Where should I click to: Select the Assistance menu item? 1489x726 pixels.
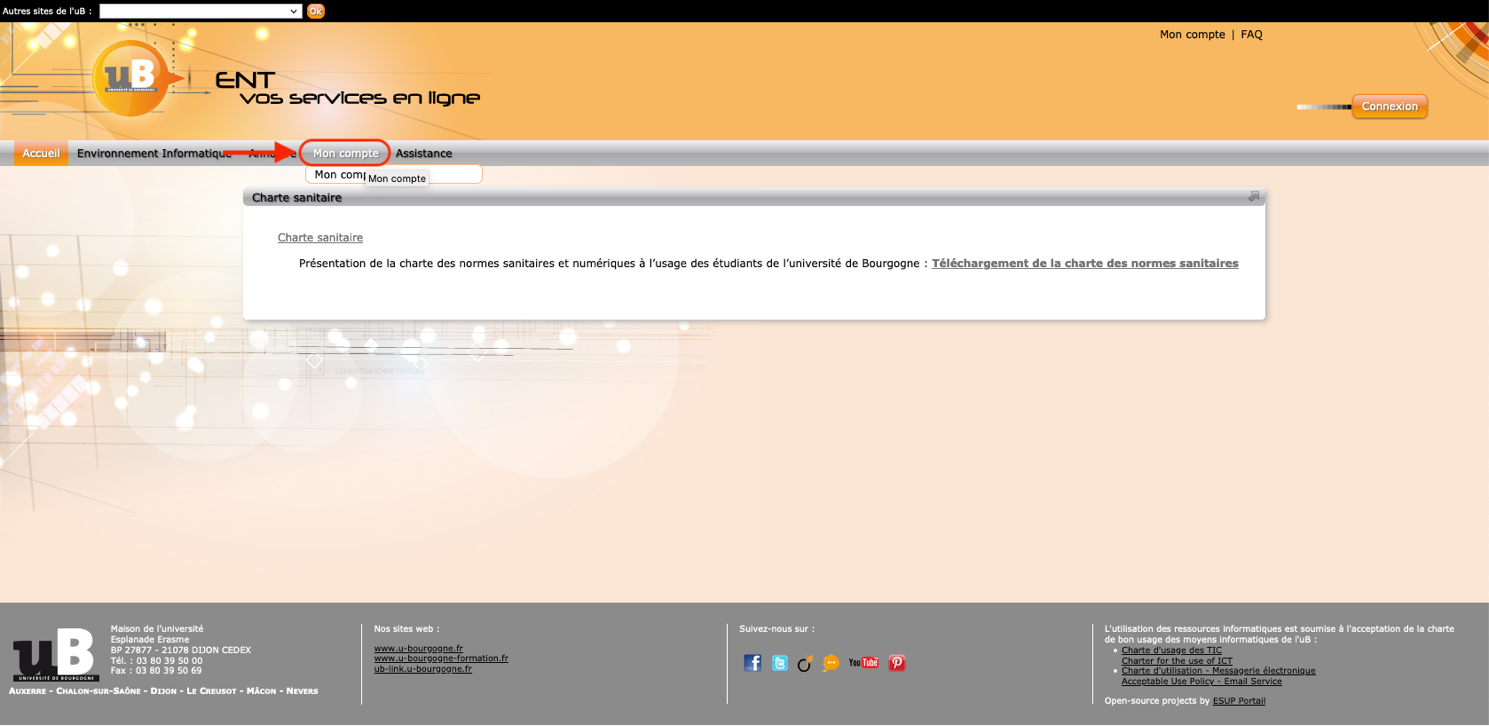pyautogui.click(x=424, y=153)
